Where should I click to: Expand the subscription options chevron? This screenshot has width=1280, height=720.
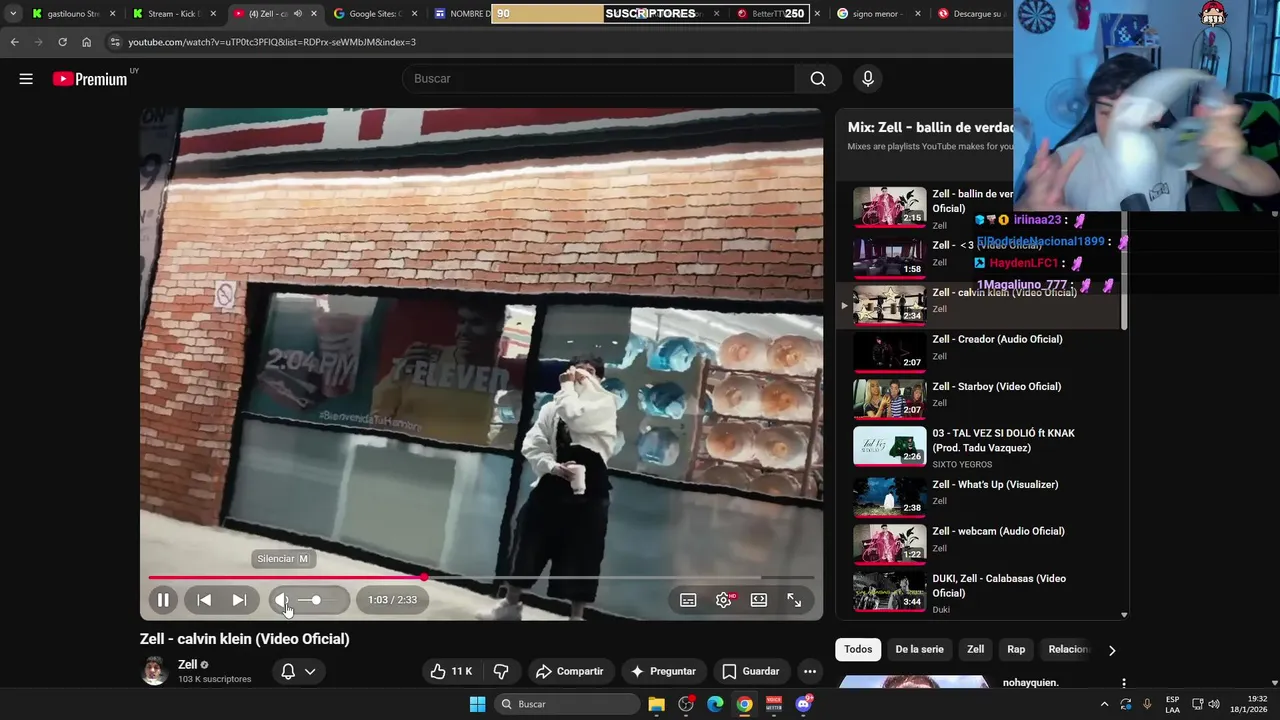point(310,671)
